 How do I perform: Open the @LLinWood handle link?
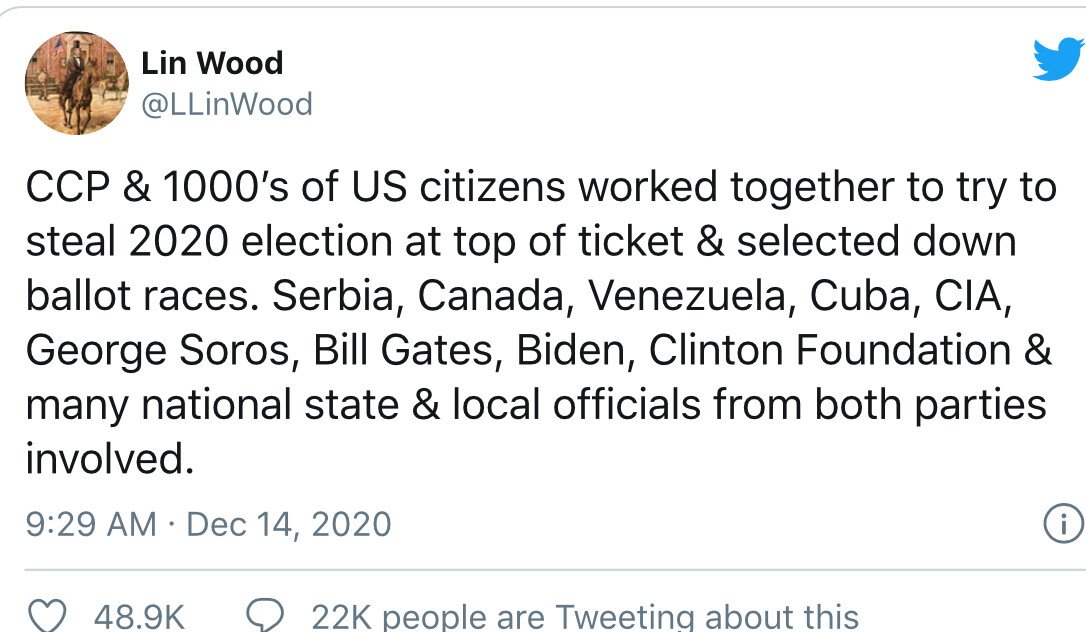tap(227, 104)
